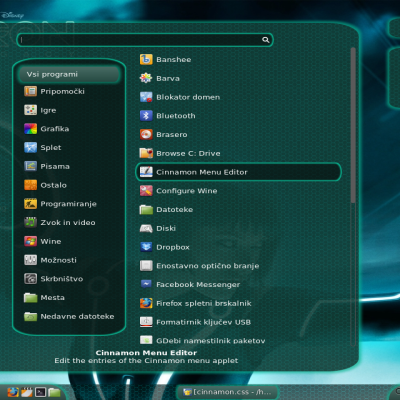Click the Dropbox app label

[173, 247]
